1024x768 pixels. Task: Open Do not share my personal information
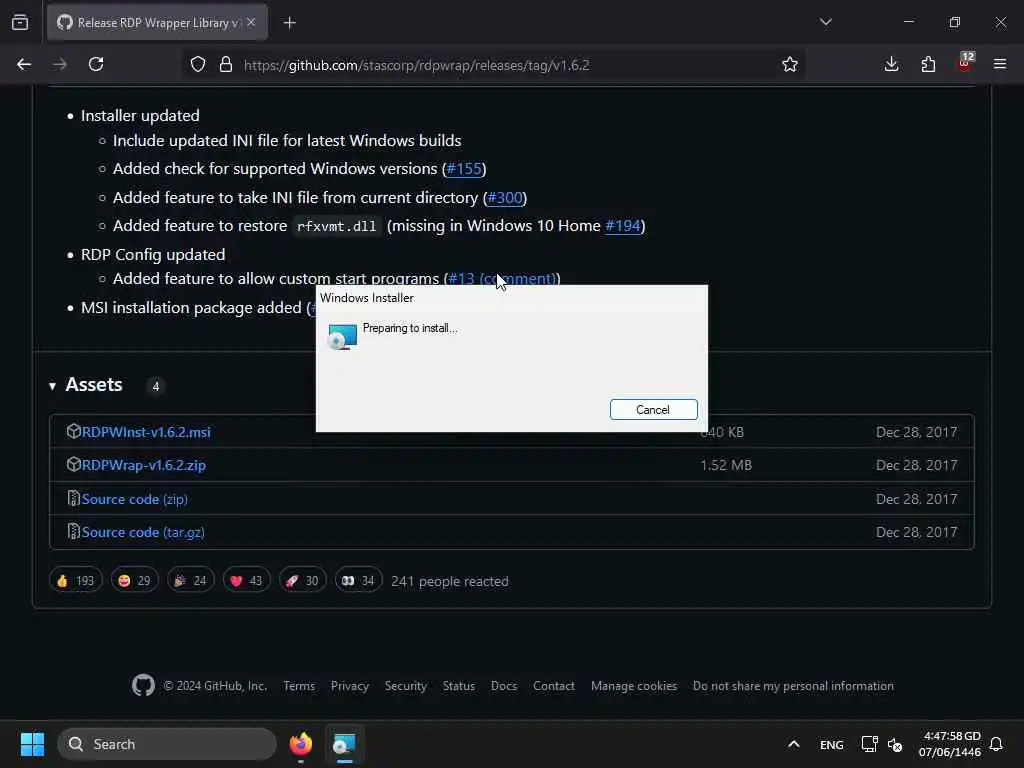793,686
